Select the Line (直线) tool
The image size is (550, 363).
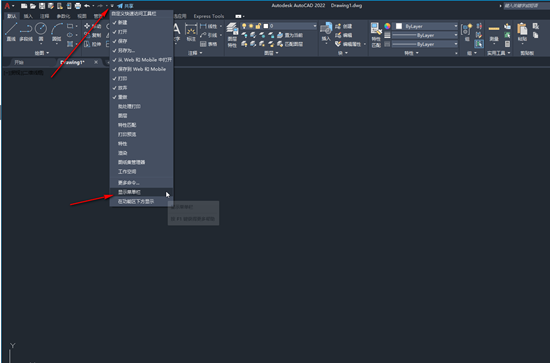pos(11,32)
